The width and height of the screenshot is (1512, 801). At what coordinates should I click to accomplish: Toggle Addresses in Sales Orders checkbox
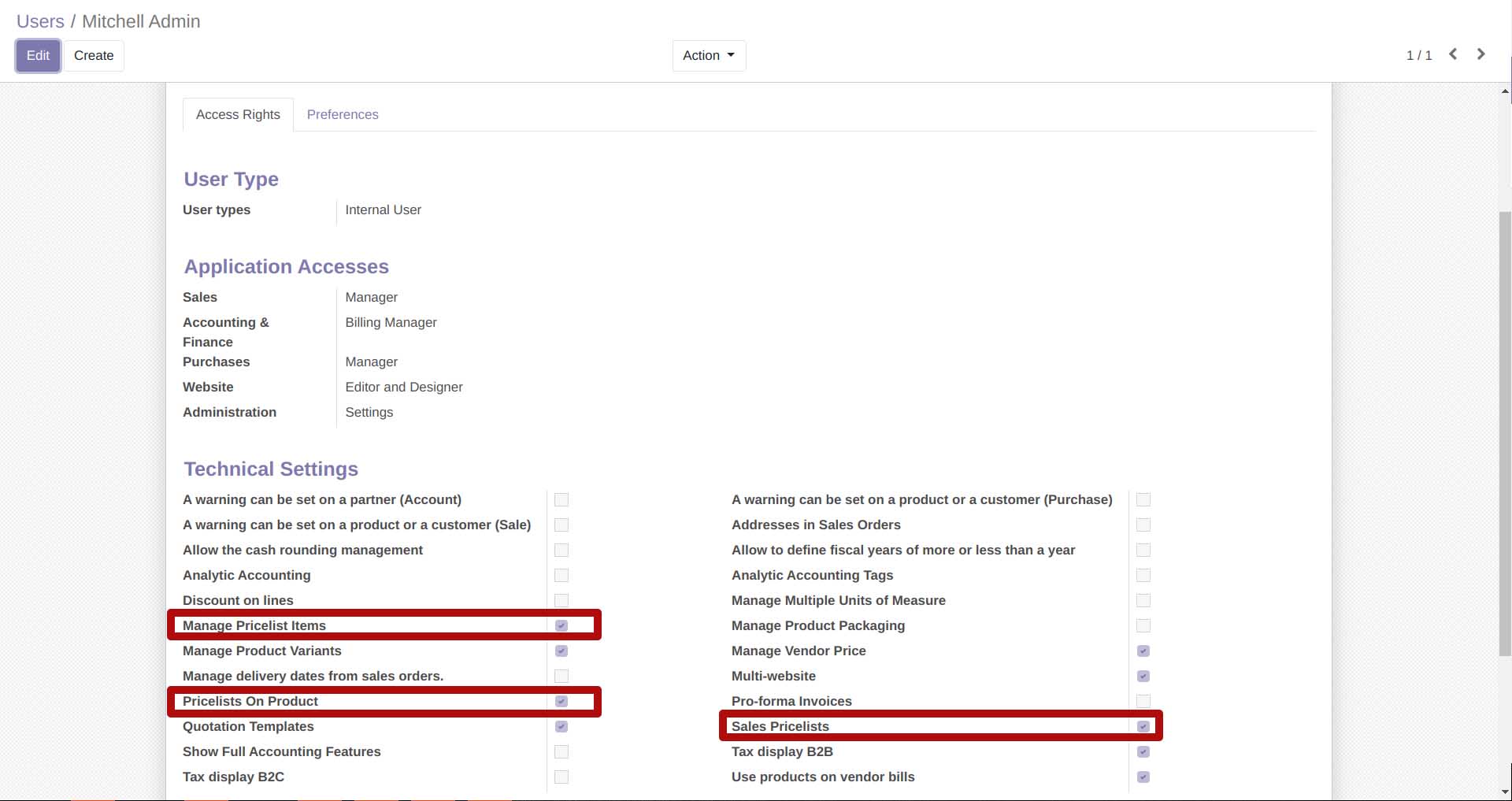[1143, 525]
